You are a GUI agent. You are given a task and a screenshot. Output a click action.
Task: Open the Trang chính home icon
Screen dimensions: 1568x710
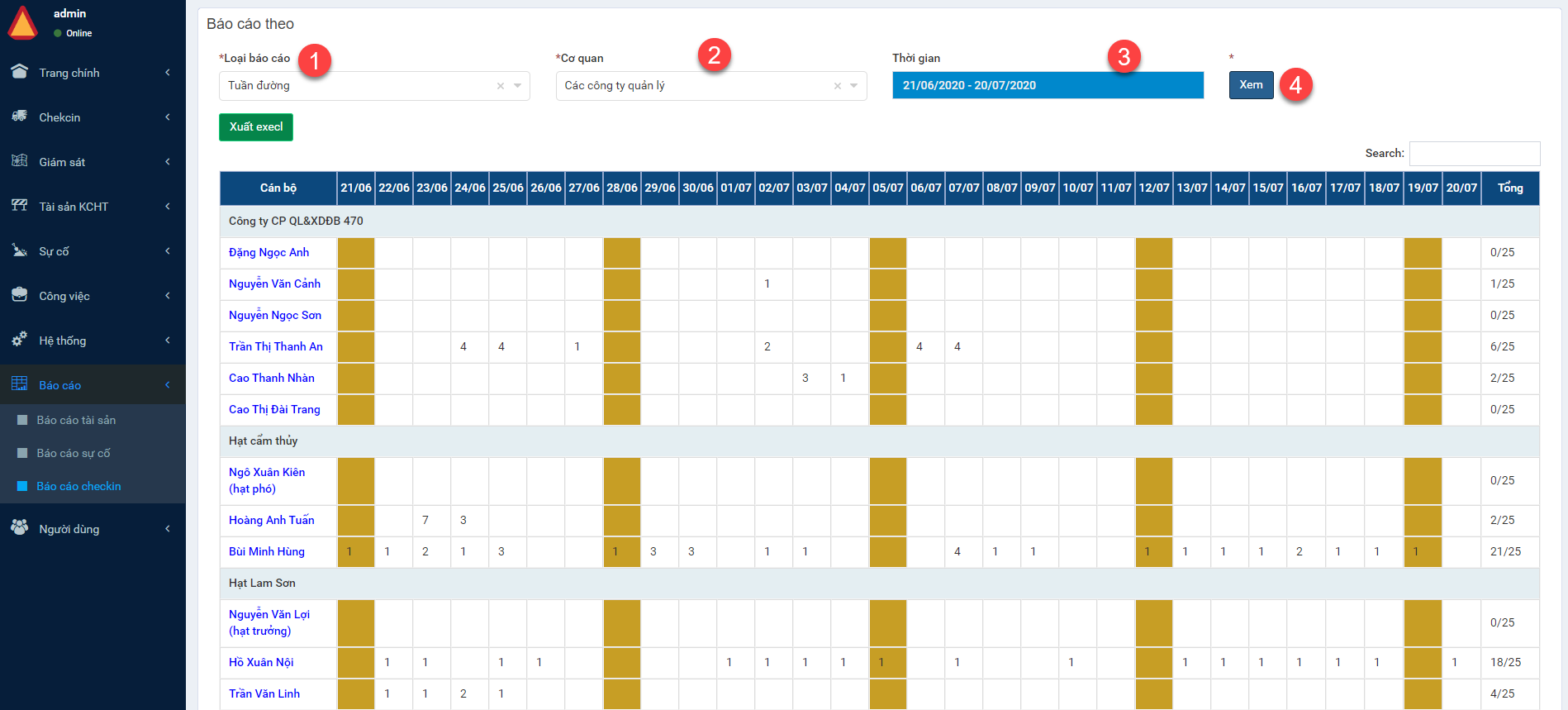point(20,72)
